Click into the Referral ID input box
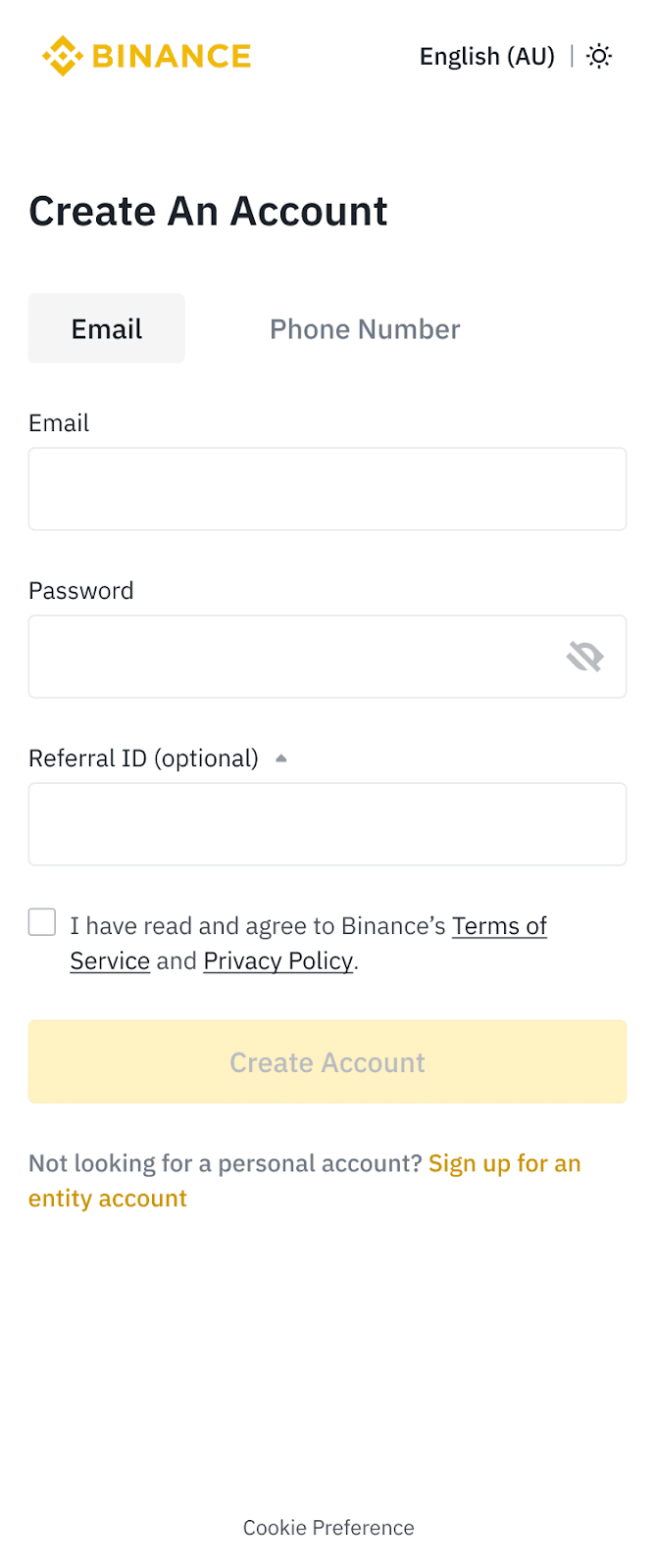 pyautogui.click(x=327, y=824)
